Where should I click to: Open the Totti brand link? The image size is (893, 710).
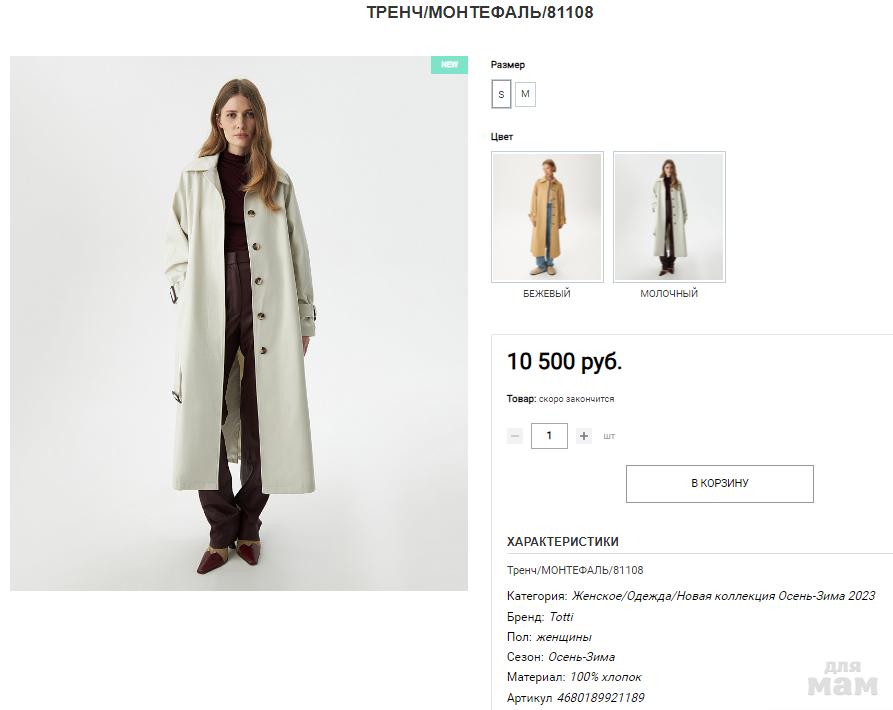coord(561,617)
